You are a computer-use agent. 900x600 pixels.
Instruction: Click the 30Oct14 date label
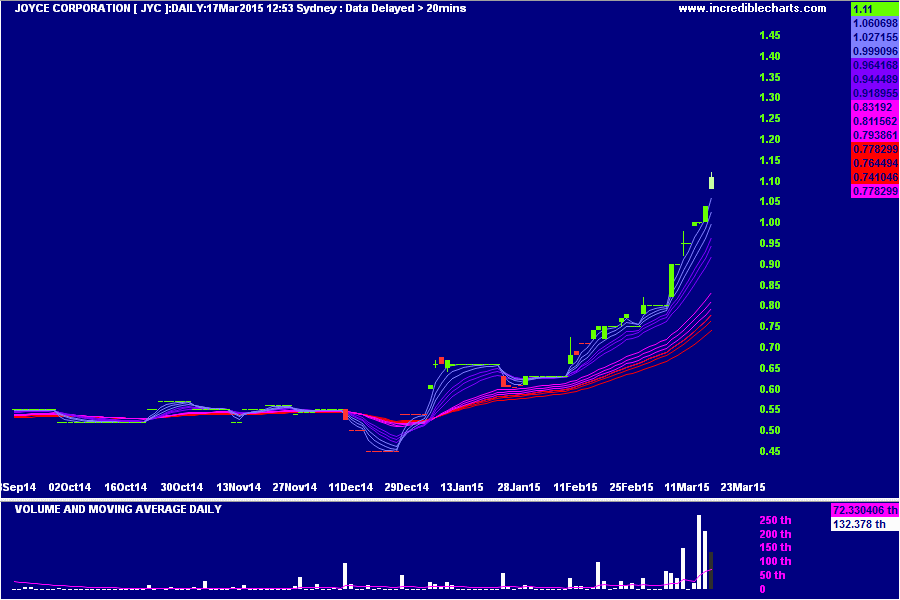coord(181,487)
